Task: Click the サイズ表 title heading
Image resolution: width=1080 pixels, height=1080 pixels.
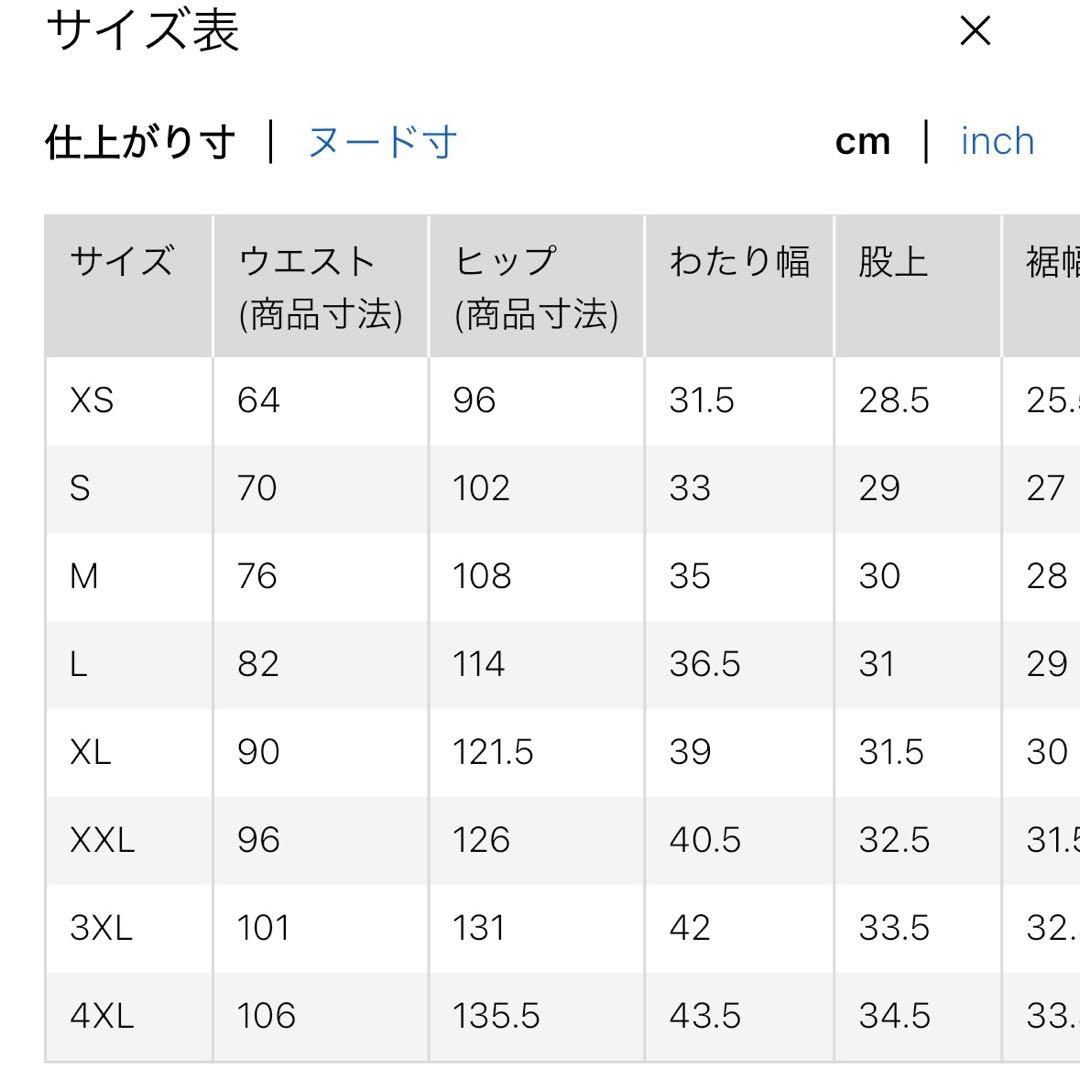Action: point(143,30)
